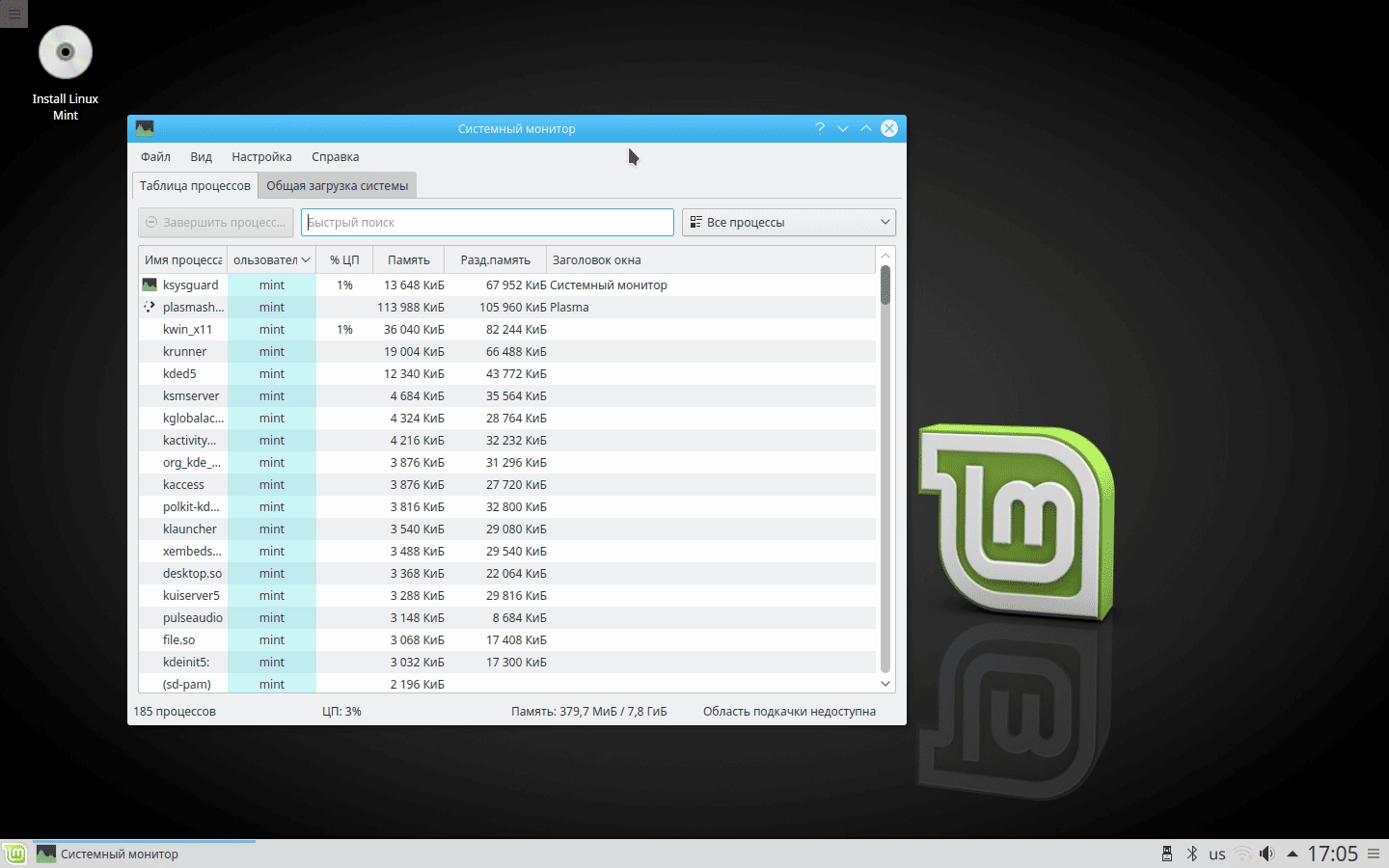Select the kglobalac... process row

tap(507, 418)
